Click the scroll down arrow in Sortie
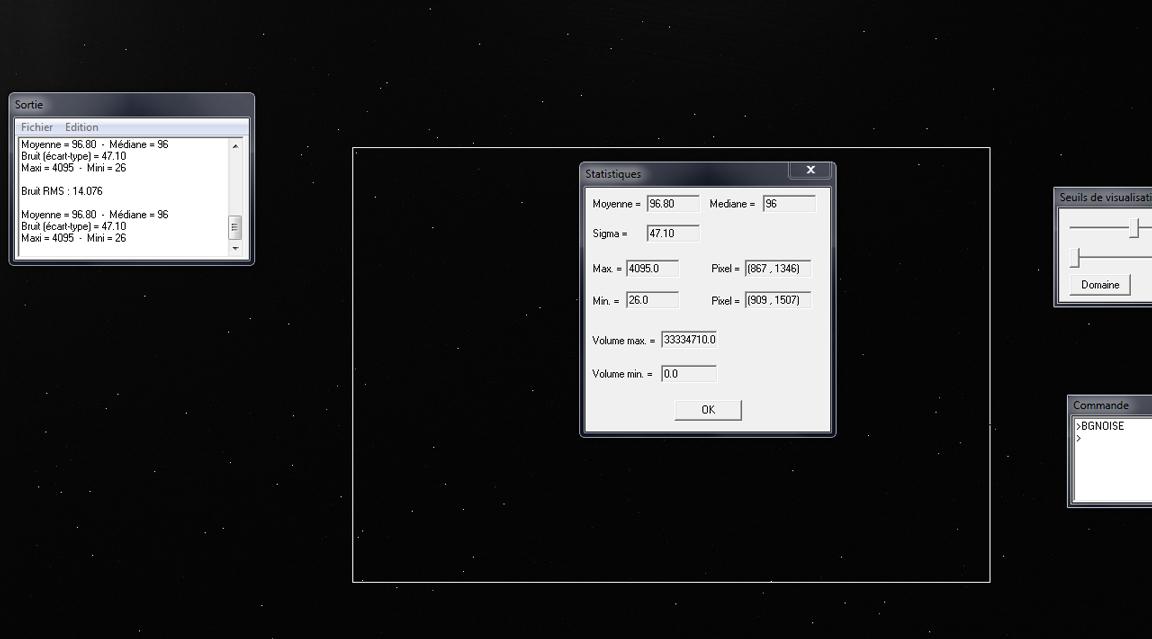 [x=235, y=248]
